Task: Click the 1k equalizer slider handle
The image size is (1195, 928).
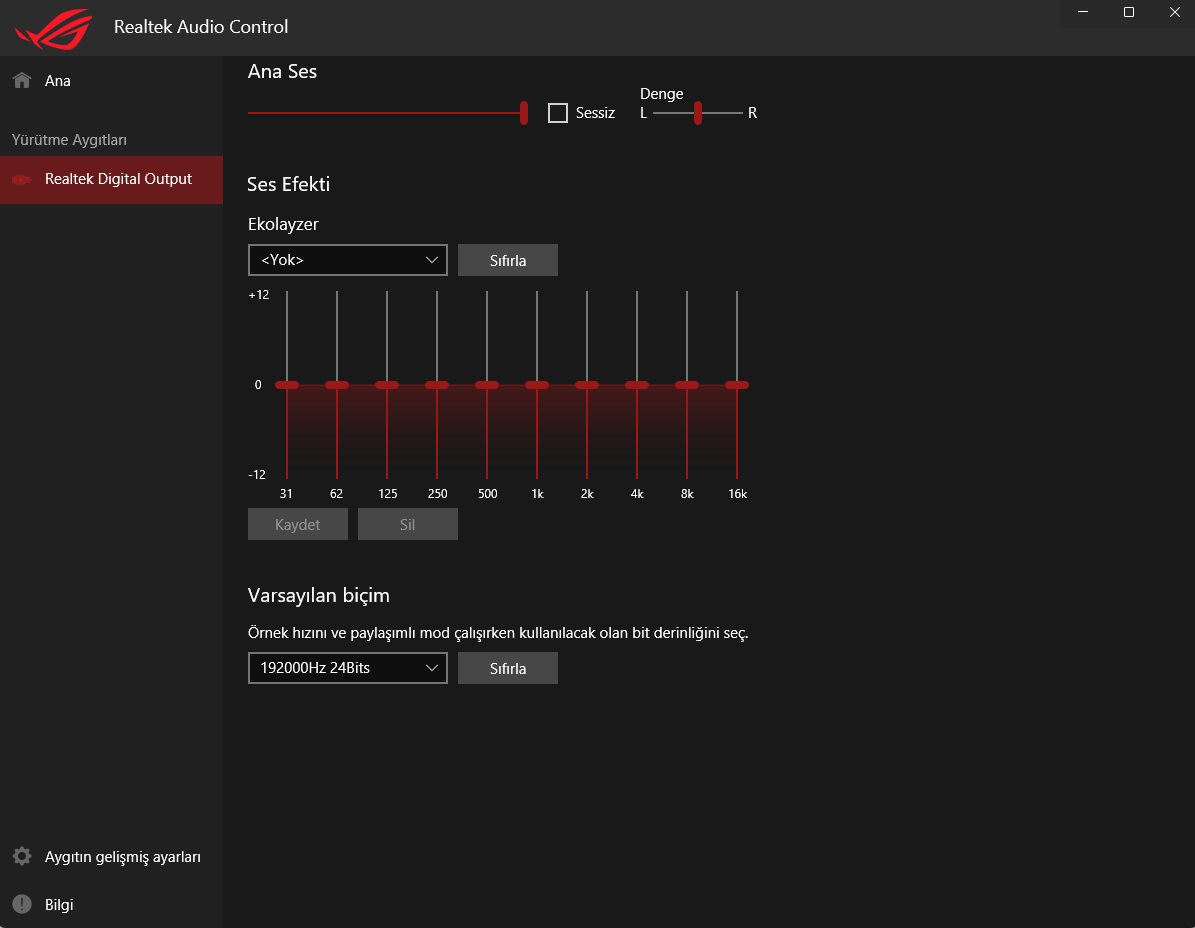Action: (x=537, y=385)
